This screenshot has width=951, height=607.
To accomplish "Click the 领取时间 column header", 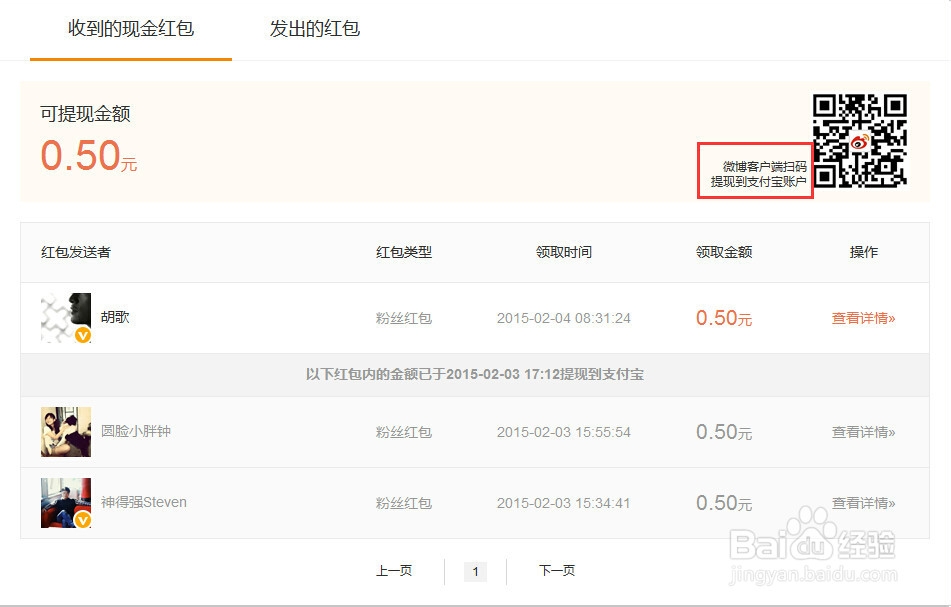I will point(564,252).
